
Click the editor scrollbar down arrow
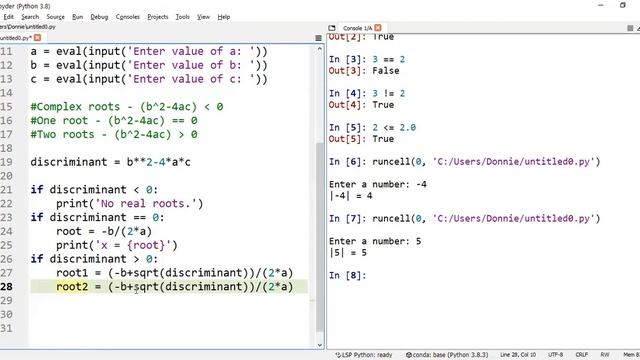(x=320, y=345)
